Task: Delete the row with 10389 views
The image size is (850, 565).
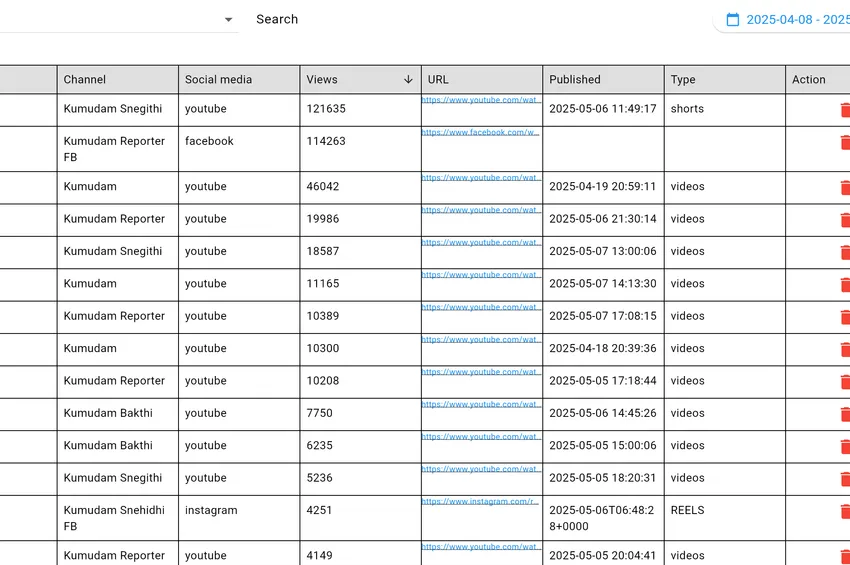Action: (845, 317)
